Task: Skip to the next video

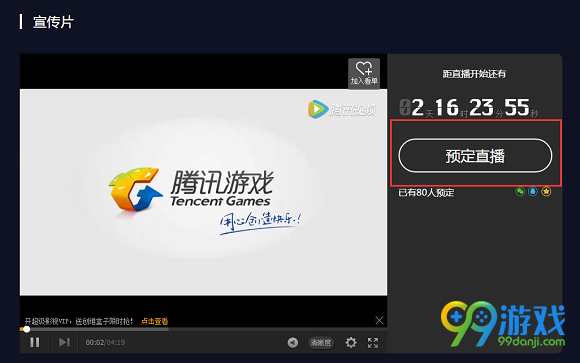Action: coord(64,342)
